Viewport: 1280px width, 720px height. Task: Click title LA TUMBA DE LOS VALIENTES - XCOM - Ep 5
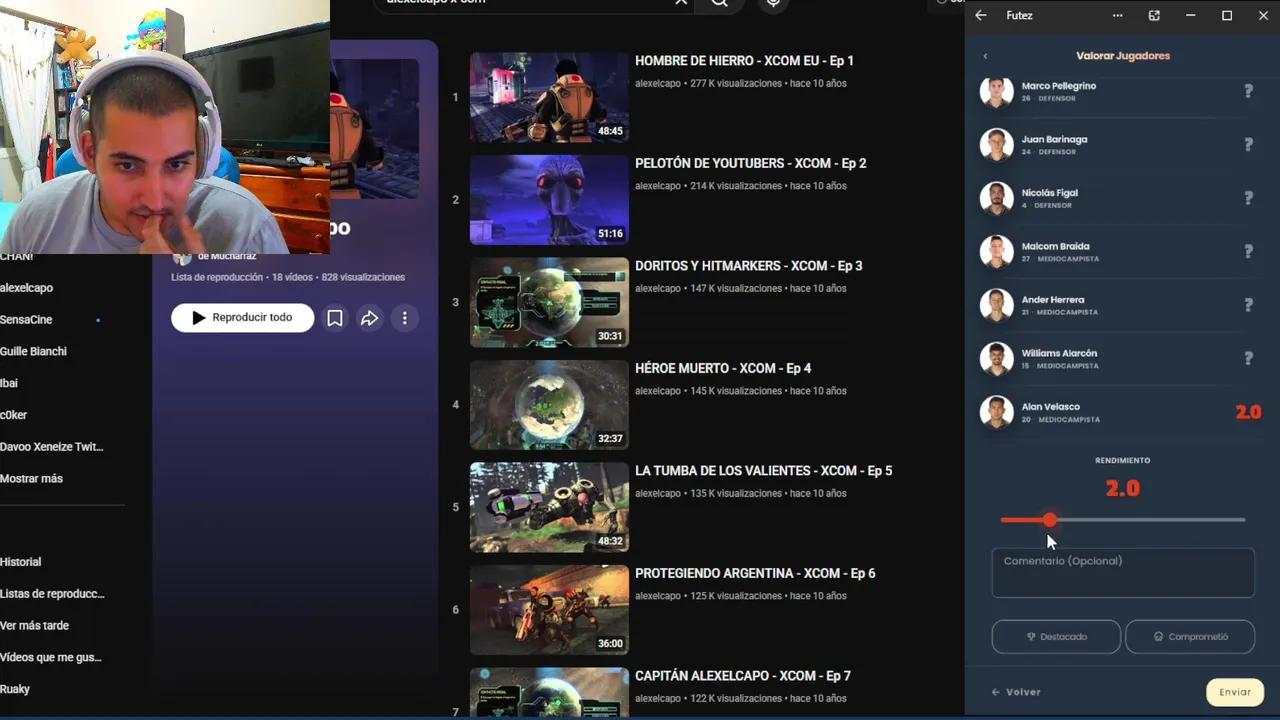click(763, 471)
